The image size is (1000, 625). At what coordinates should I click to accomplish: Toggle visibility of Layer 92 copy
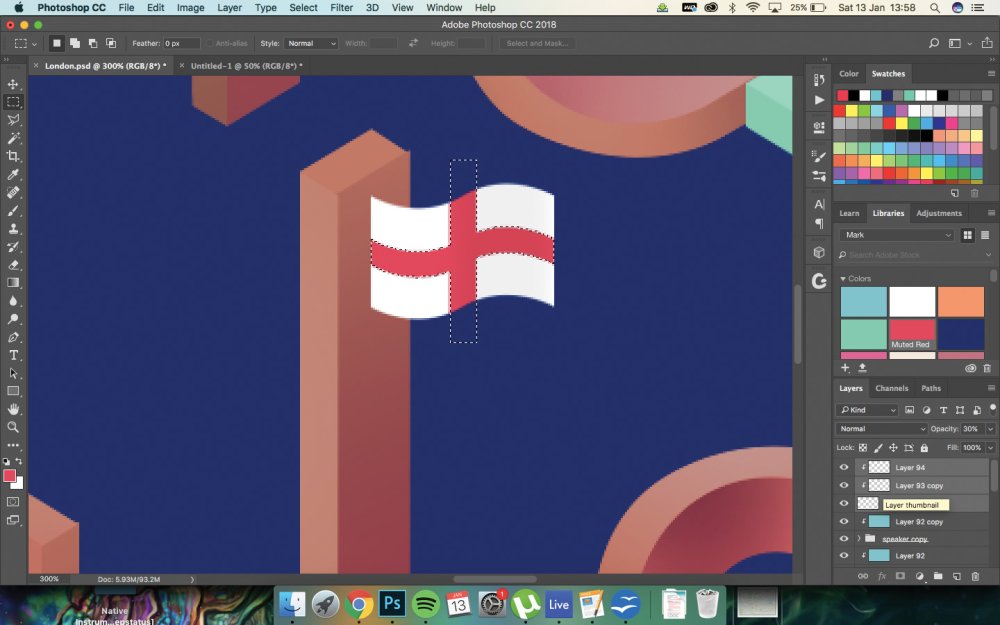click(844, 522)
